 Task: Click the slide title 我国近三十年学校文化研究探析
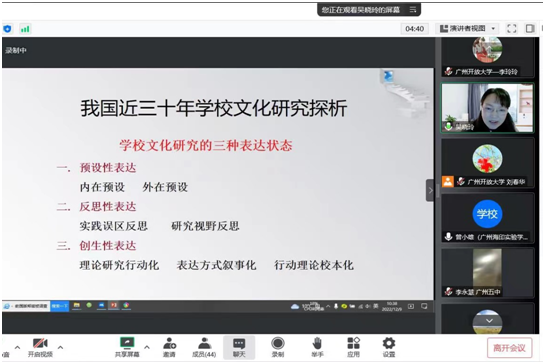pos(214,108)
